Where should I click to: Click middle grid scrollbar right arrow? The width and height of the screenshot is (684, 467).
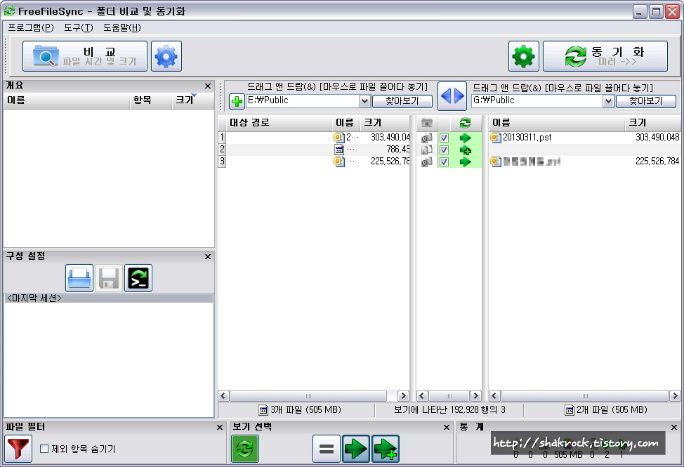click(475, 396)
